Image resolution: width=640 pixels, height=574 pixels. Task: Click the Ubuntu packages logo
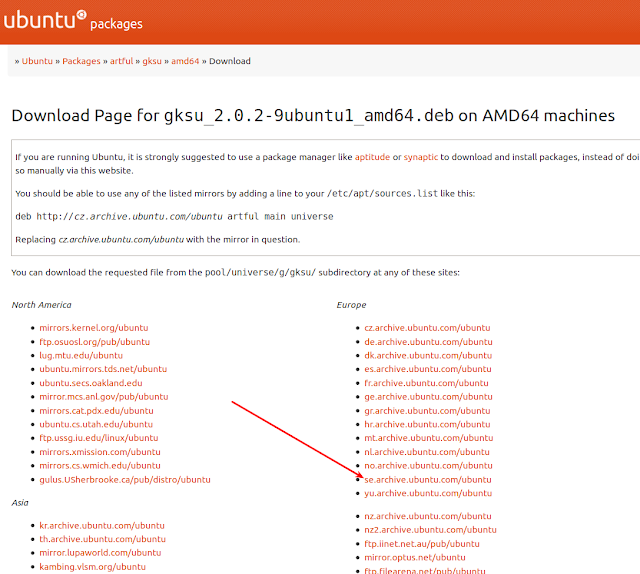pos(73,20)
